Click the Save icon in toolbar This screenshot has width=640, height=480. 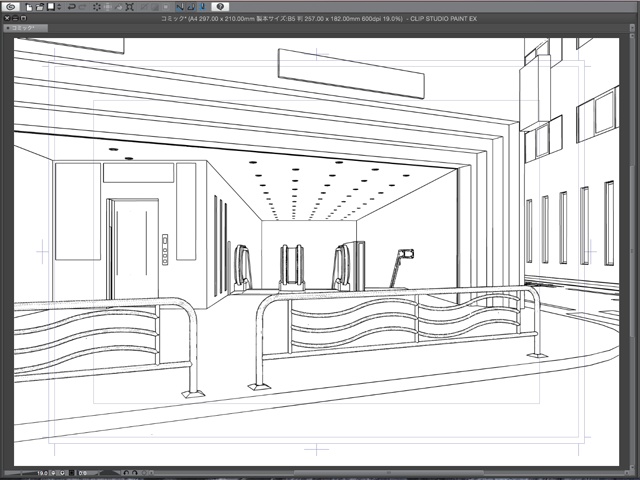tap(50, 6)
